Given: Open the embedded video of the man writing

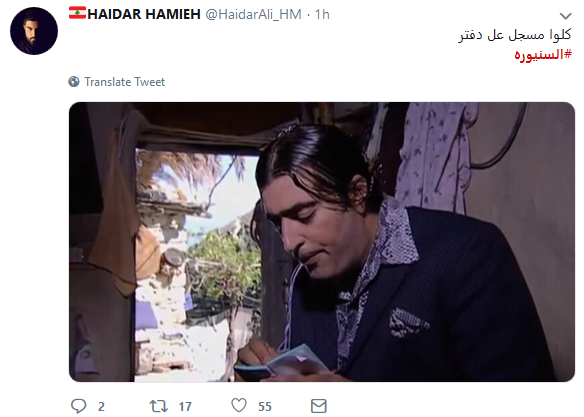Looking at the screenshot, I should (x=322, y=242).
